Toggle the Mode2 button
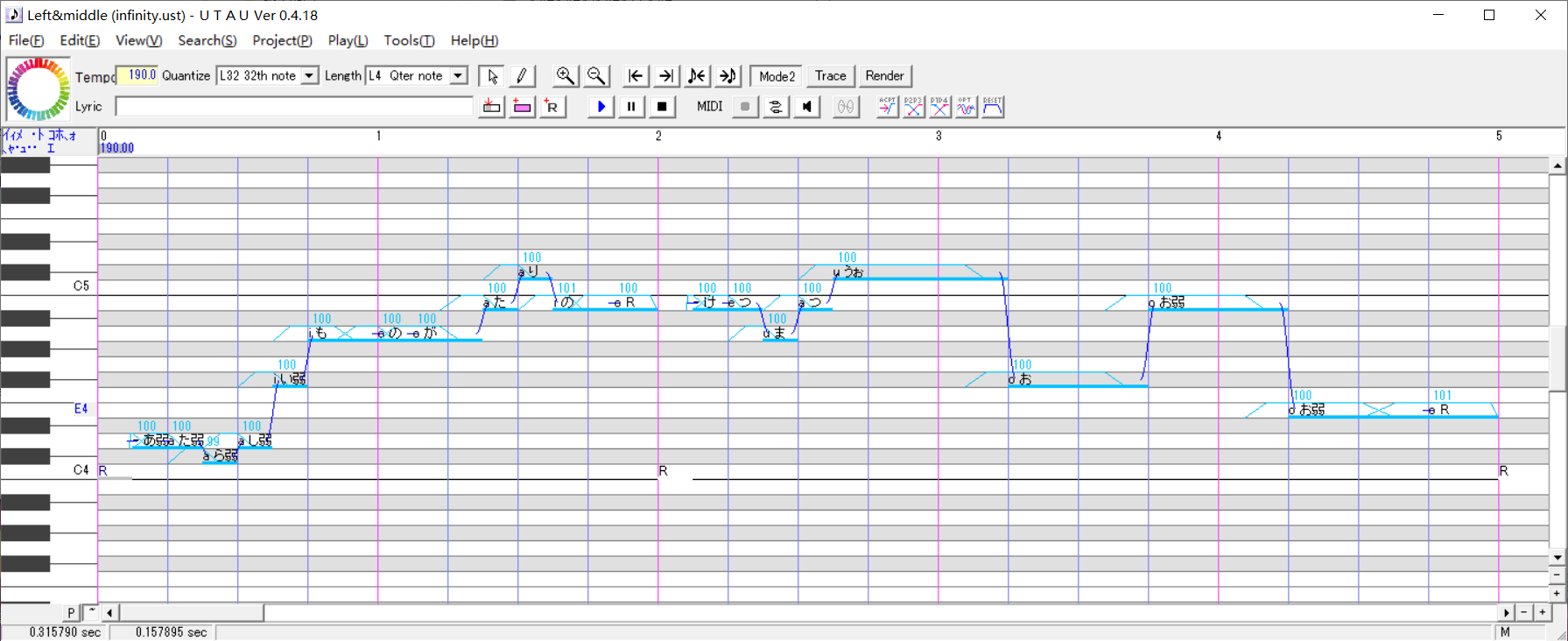Screen dimensions: 1568x641 777,76
